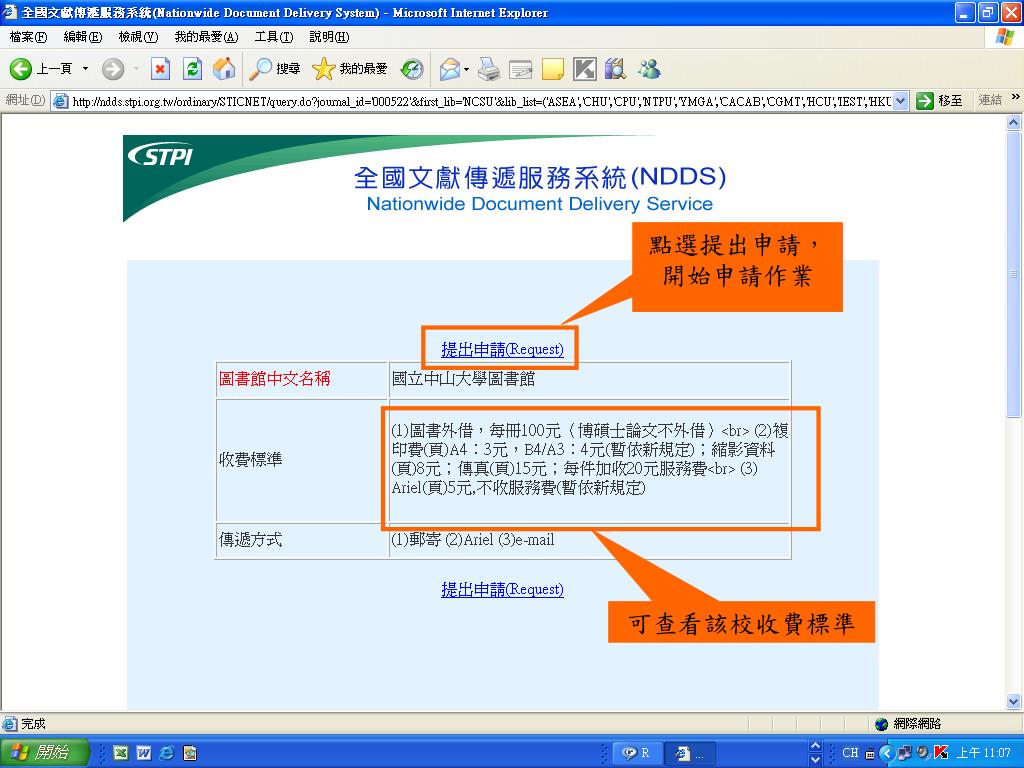Image resolution: width=1024 pixels, height=768 pixels.
Task: Click the bottom 提出申請(Request) link
Action: pyautogui.click(x=502, y=590)
